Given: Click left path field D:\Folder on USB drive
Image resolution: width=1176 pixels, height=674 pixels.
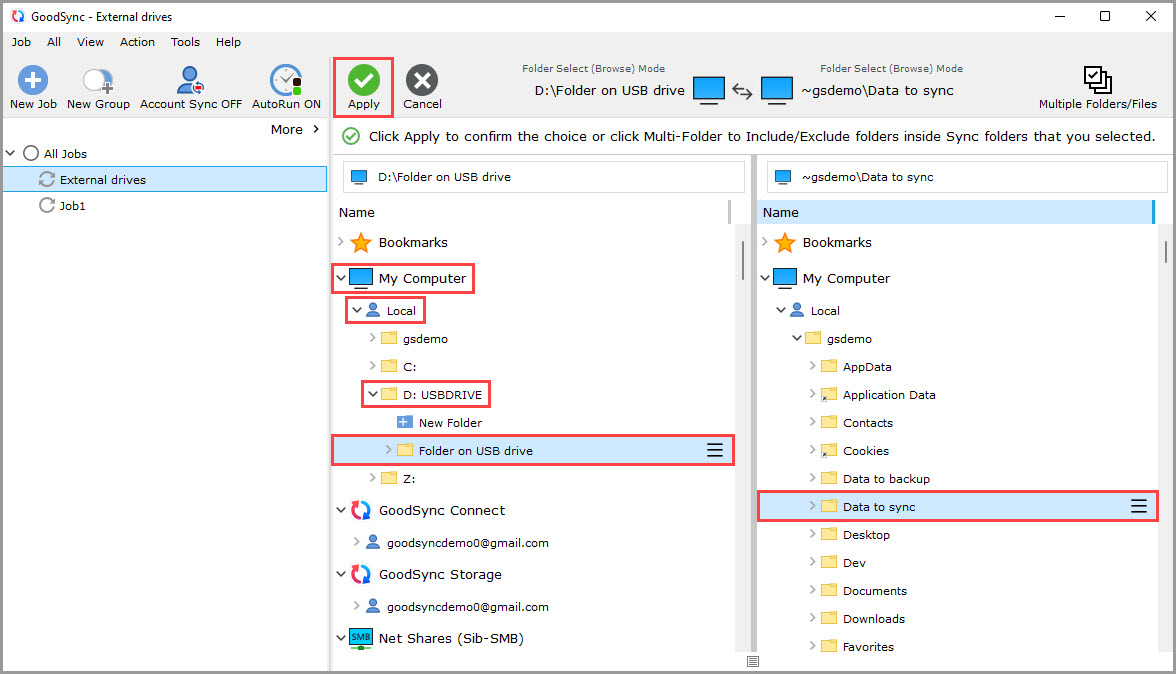Looking at the screenshot, I should [x=544, y=177].
